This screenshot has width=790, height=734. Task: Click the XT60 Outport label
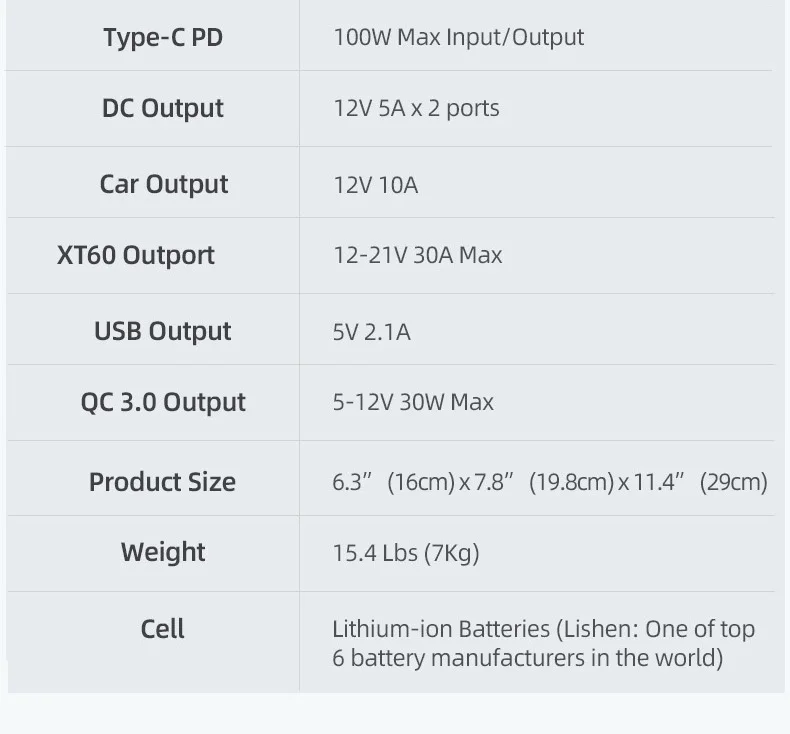coord(136,255)
